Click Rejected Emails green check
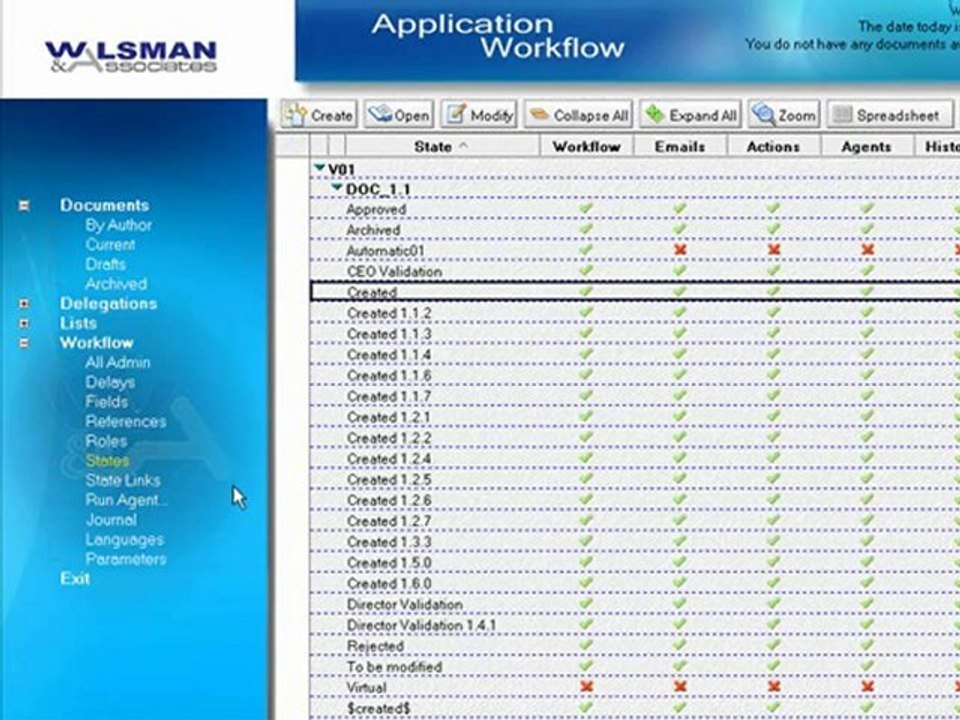The width and height of the screenshot is (960, 720). pos(680,645)
